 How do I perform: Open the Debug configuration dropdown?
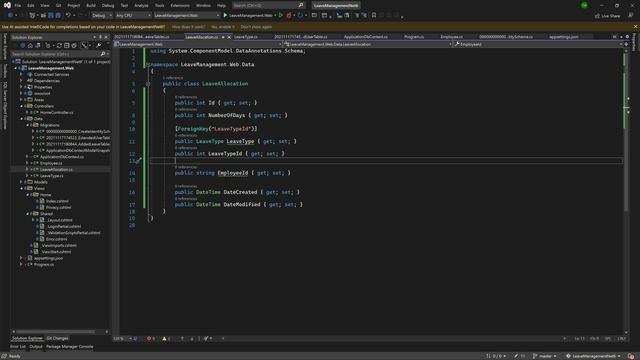(x=102, y=16)
